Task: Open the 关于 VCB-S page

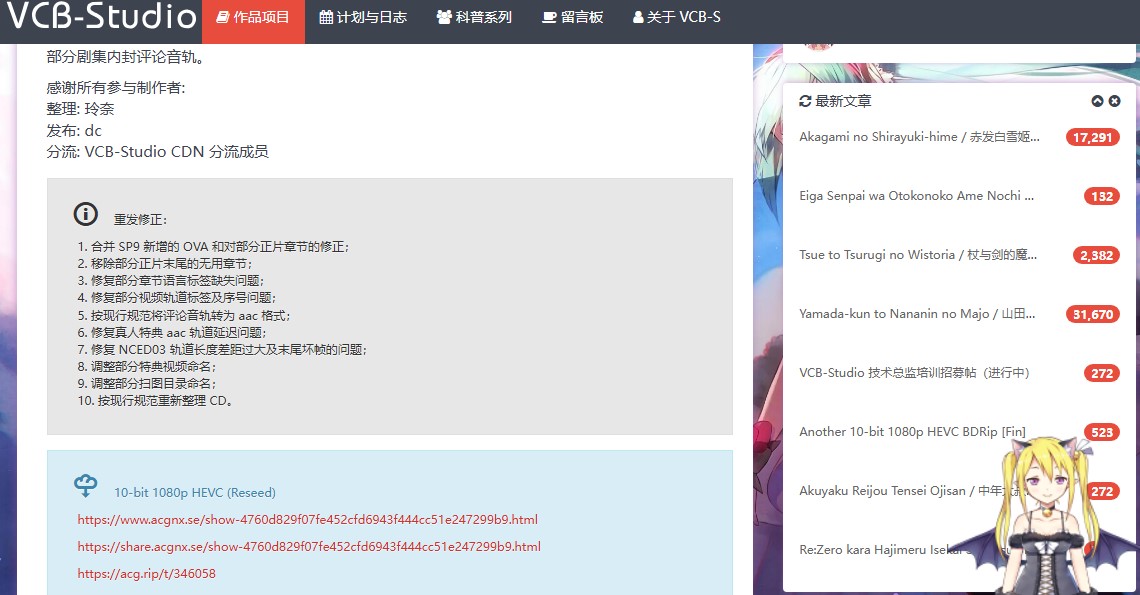Action: (x=676, y=18)
